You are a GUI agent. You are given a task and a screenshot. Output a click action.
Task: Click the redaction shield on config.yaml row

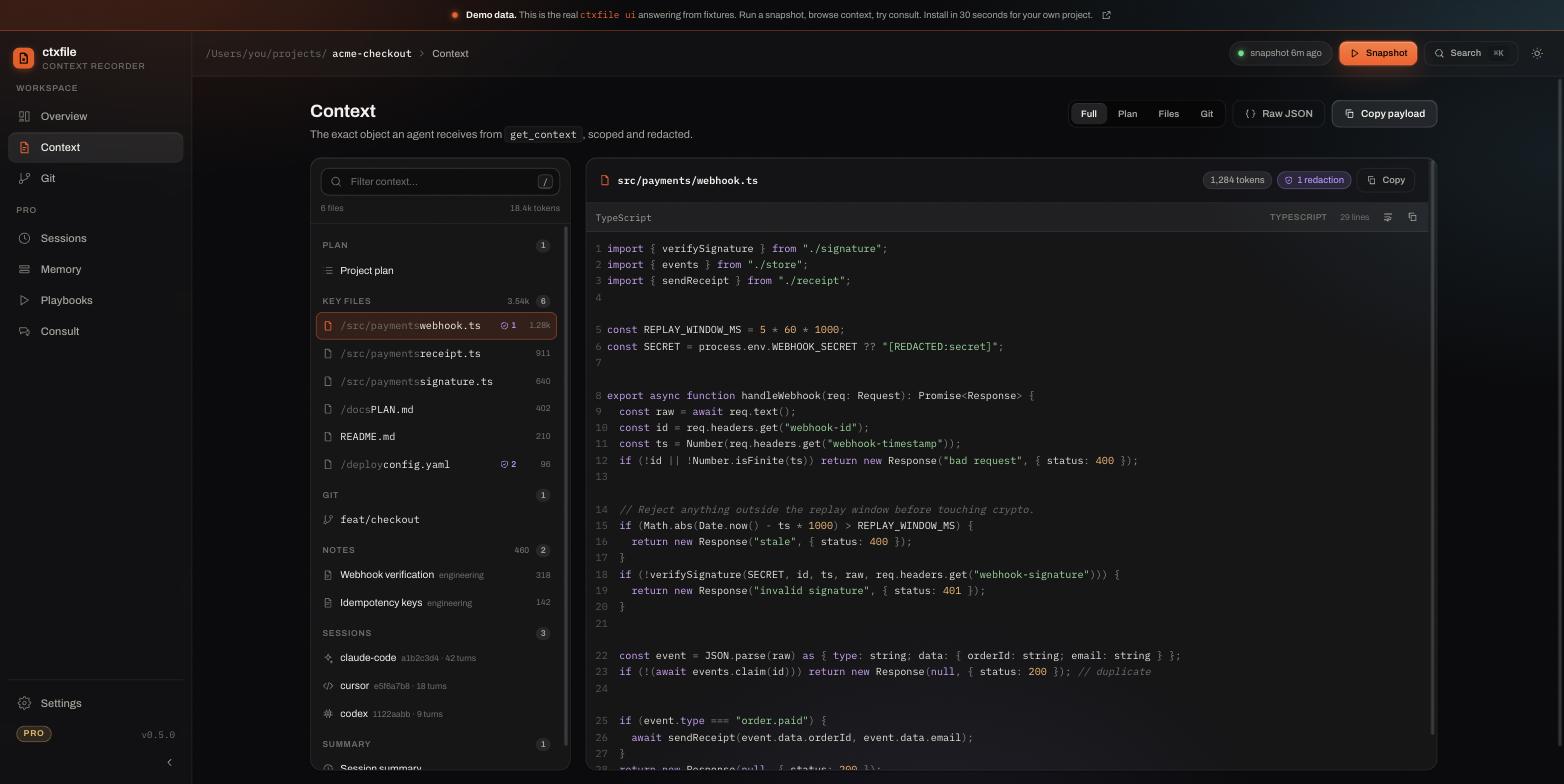click(508, 465)
